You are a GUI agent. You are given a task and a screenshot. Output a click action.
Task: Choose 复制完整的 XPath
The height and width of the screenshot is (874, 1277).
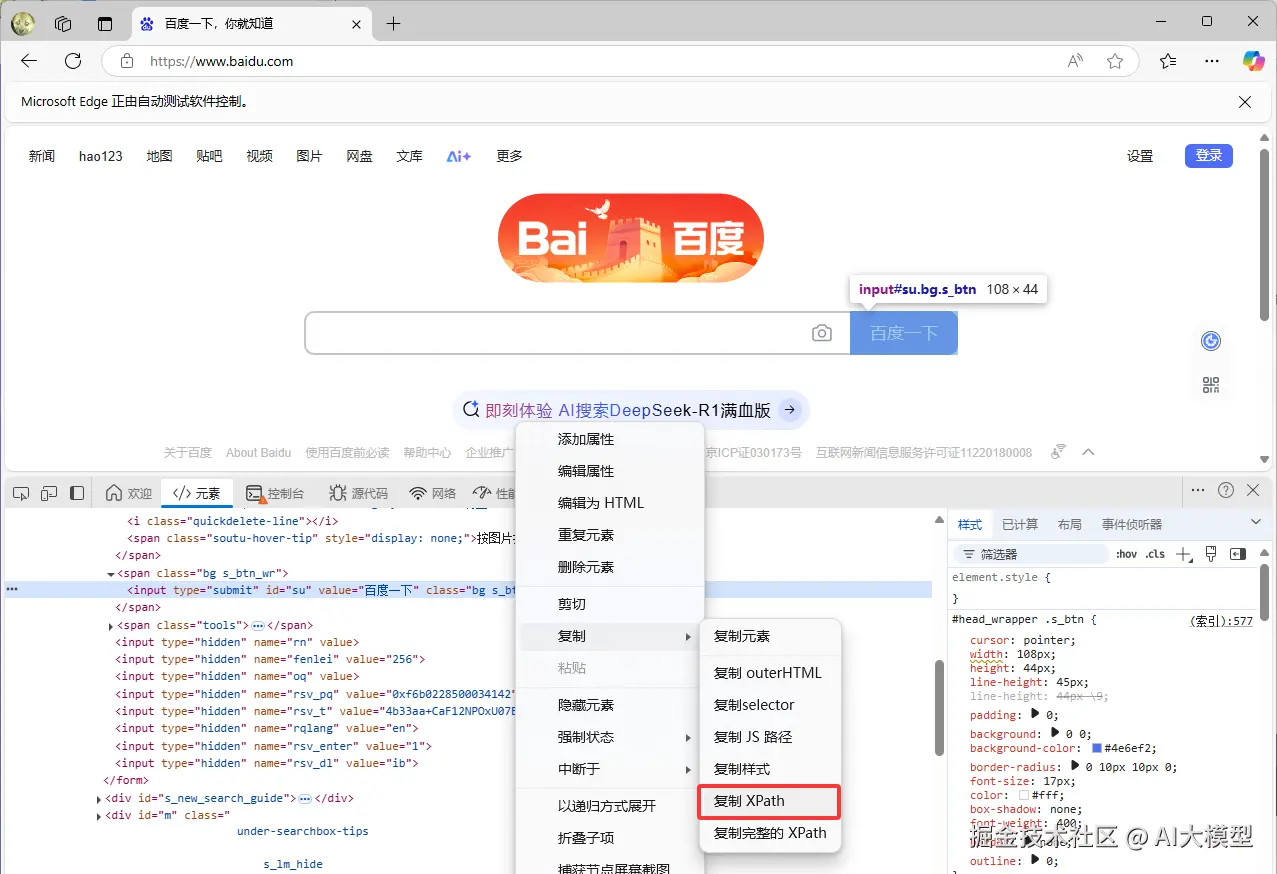pos(770,833)
